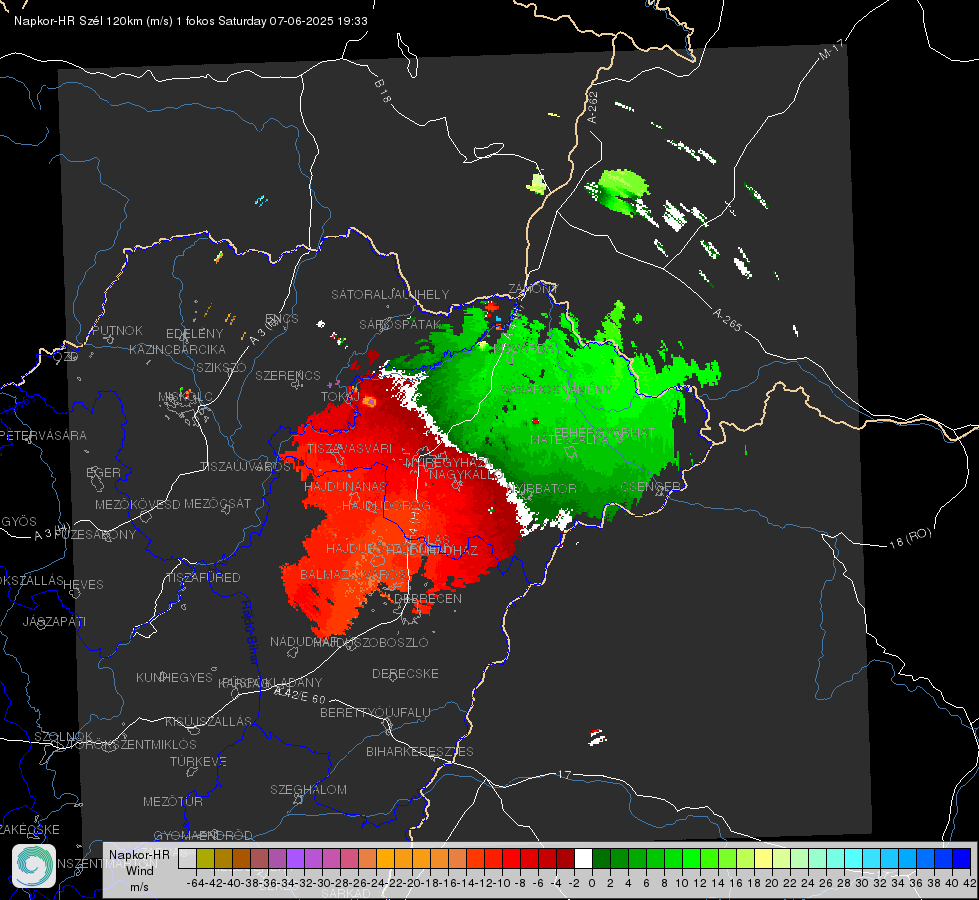Click the JASZAPATI label
979x900 pixels.
(54, 621)
